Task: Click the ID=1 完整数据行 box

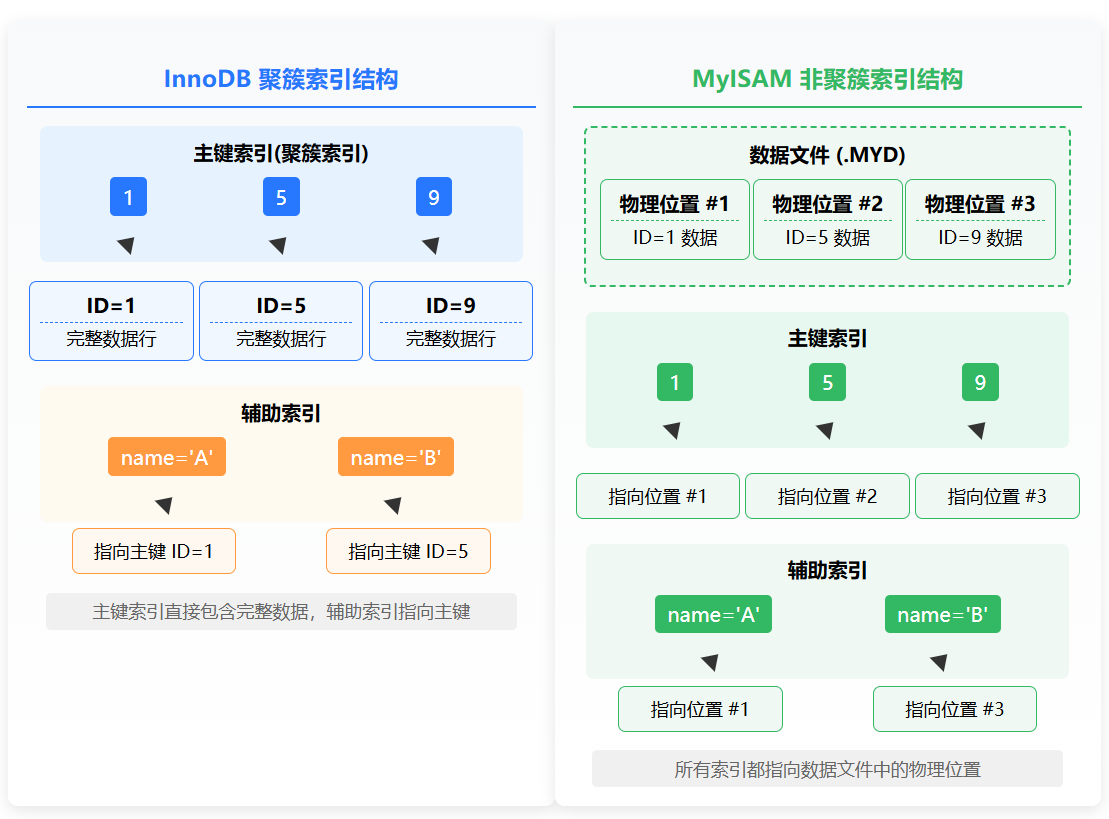Action: (x=111, y=321)
